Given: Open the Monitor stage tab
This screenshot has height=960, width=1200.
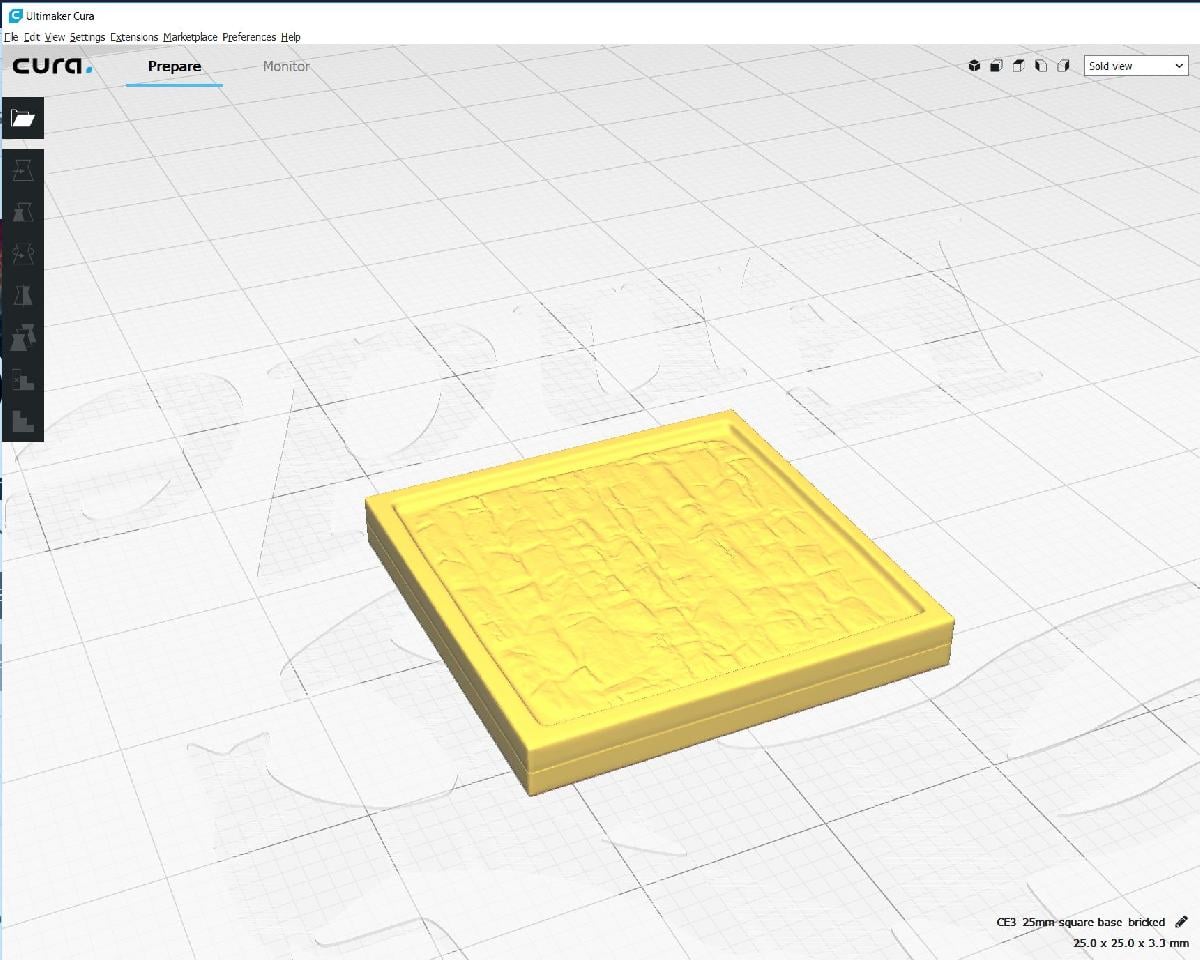Looking at the screenshot, I should pos(286,67).
